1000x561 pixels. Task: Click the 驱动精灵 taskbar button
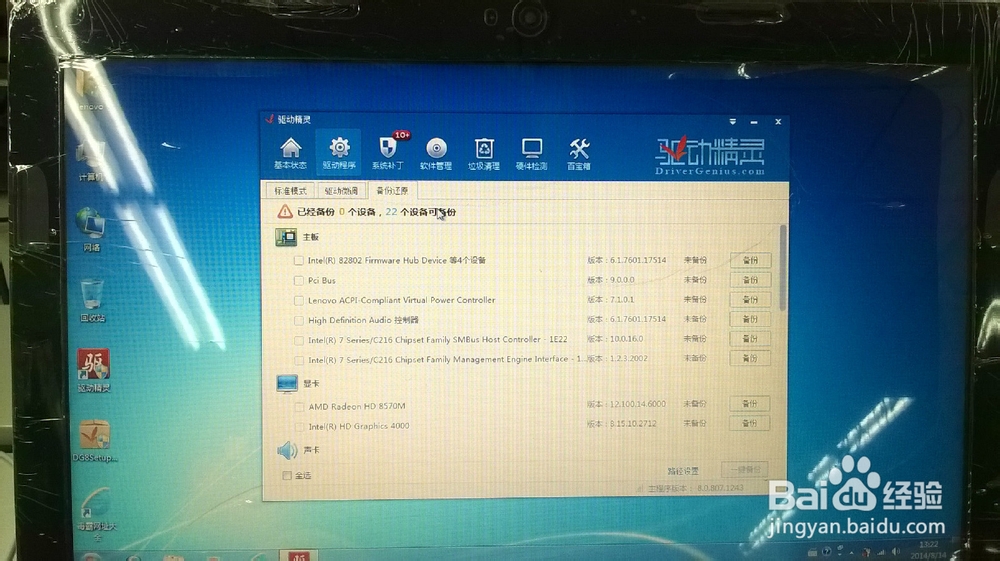(300, 556)
